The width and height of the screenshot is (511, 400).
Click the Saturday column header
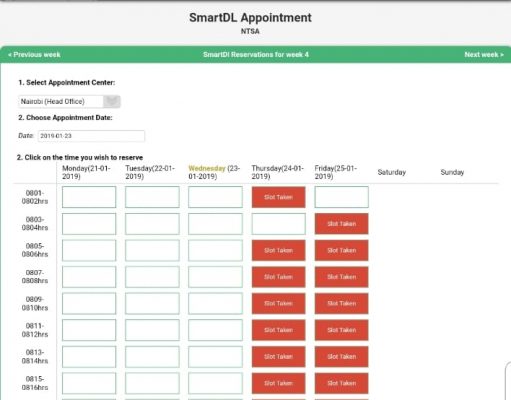[x=392, y=172]
